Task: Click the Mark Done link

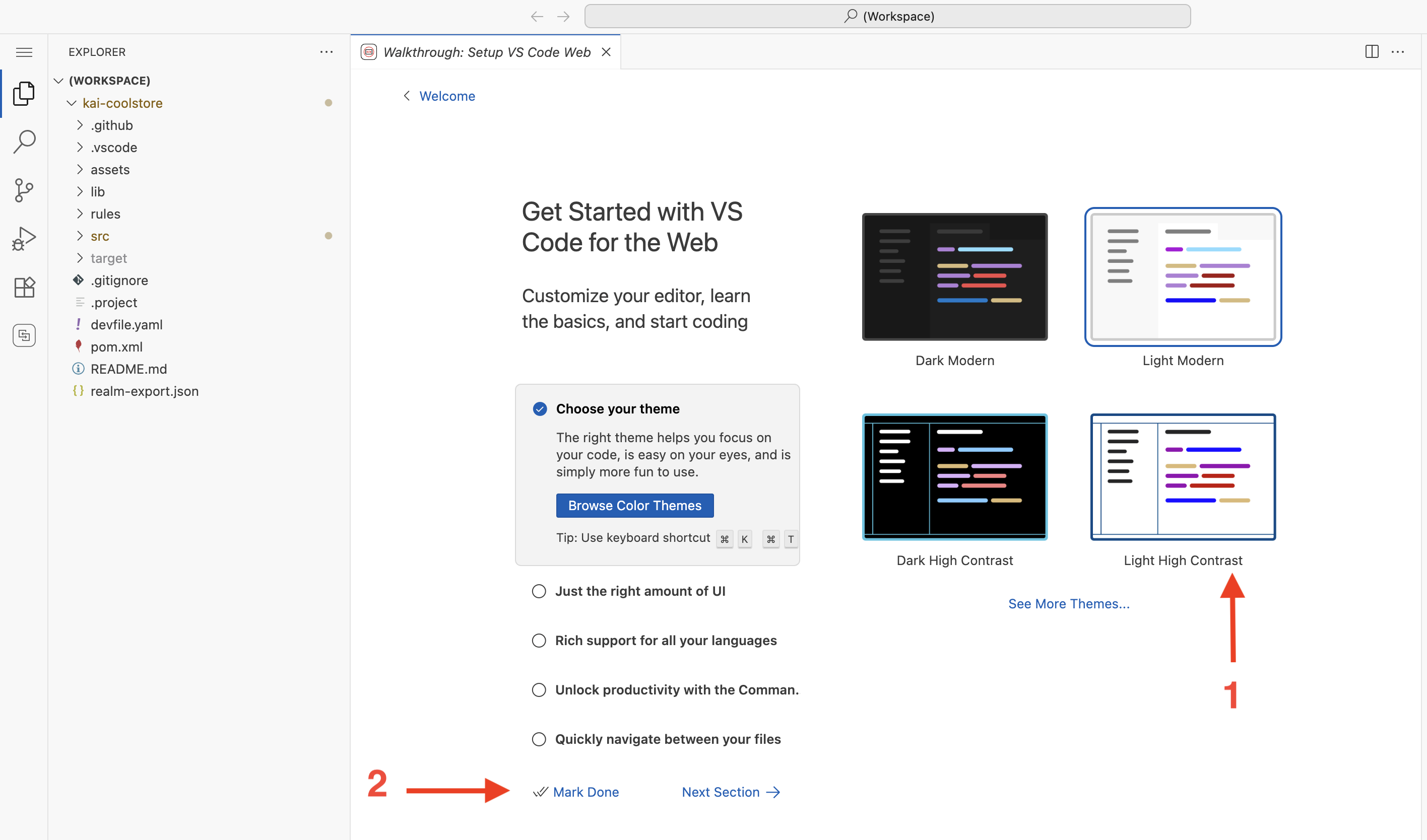Action: (x=586, y=792)
